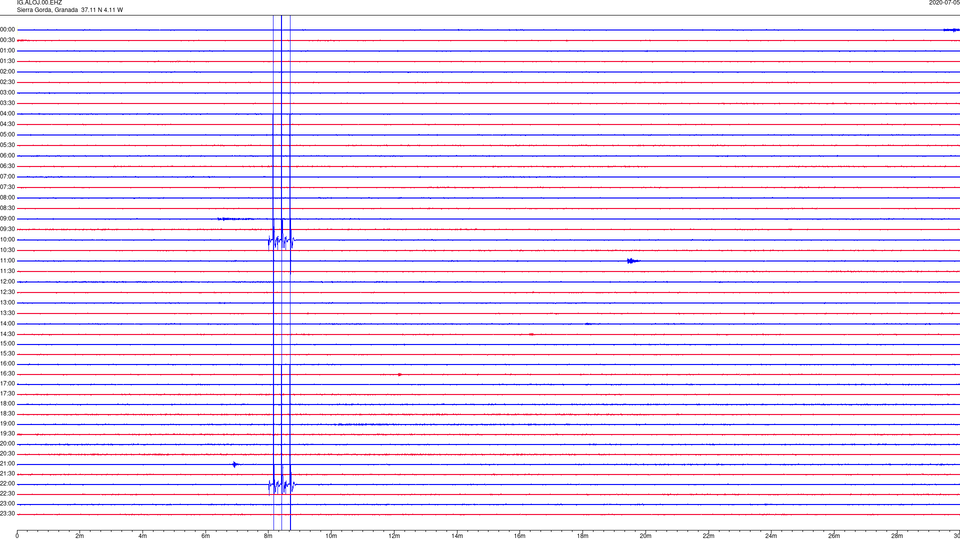
Task: Click the 20m axis tick label
Action: pyautogui.click(x=645, y=536)
